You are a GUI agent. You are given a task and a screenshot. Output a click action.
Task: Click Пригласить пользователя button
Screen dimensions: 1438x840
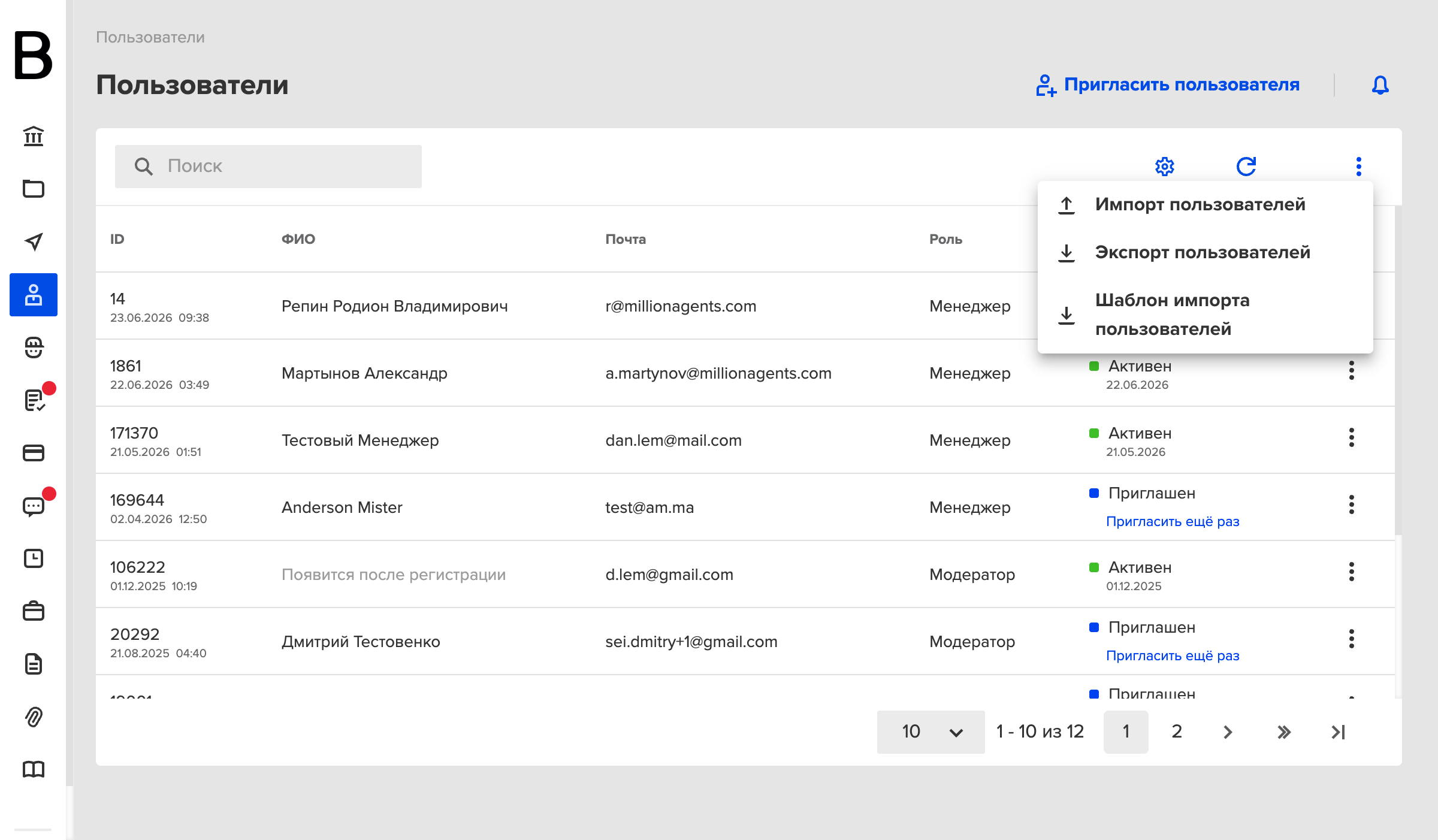(x=1168, y=85)
